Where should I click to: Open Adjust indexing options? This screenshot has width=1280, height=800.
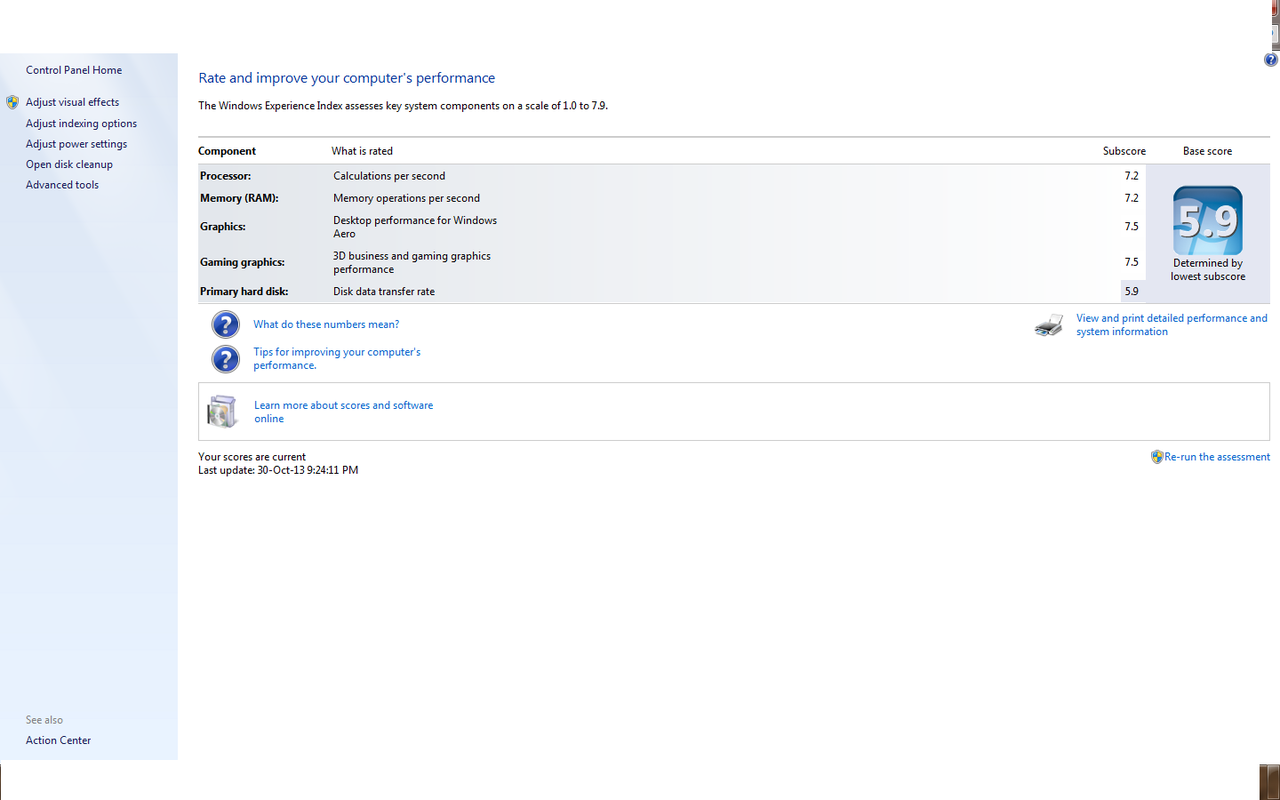click(81, 124)
